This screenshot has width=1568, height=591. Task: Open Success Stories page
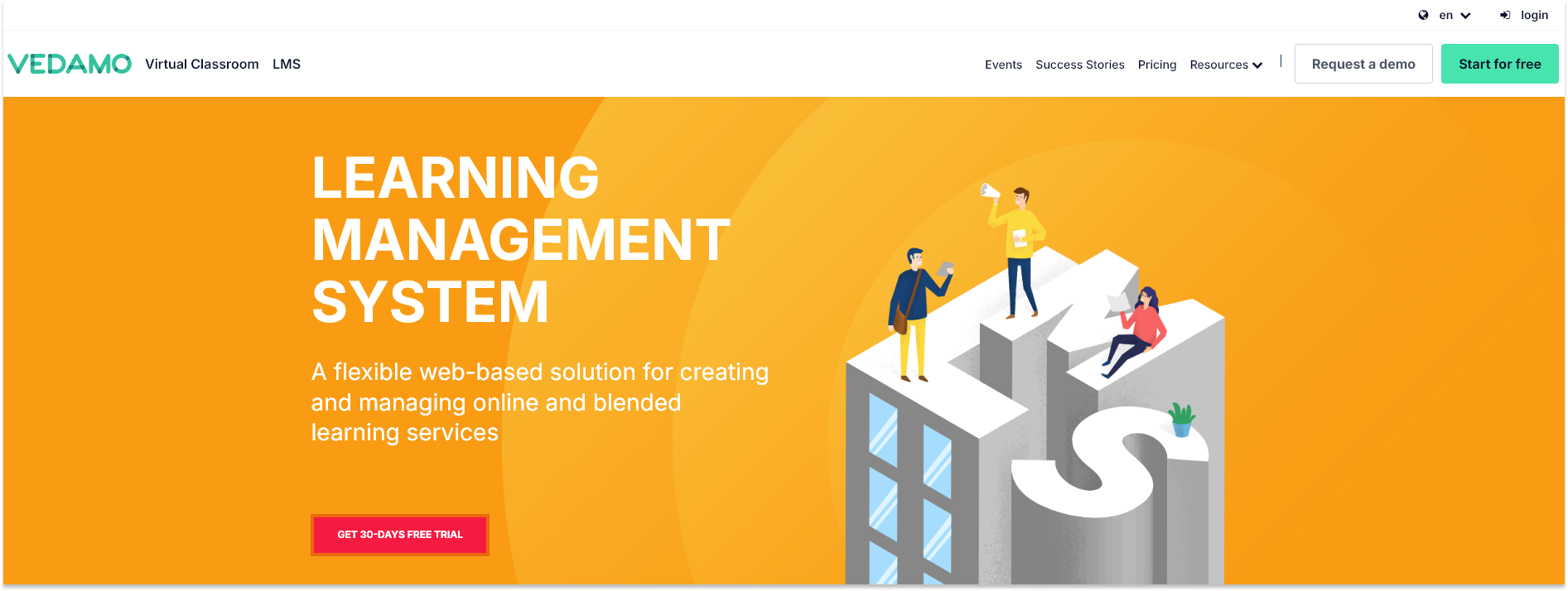[1080, 65]
